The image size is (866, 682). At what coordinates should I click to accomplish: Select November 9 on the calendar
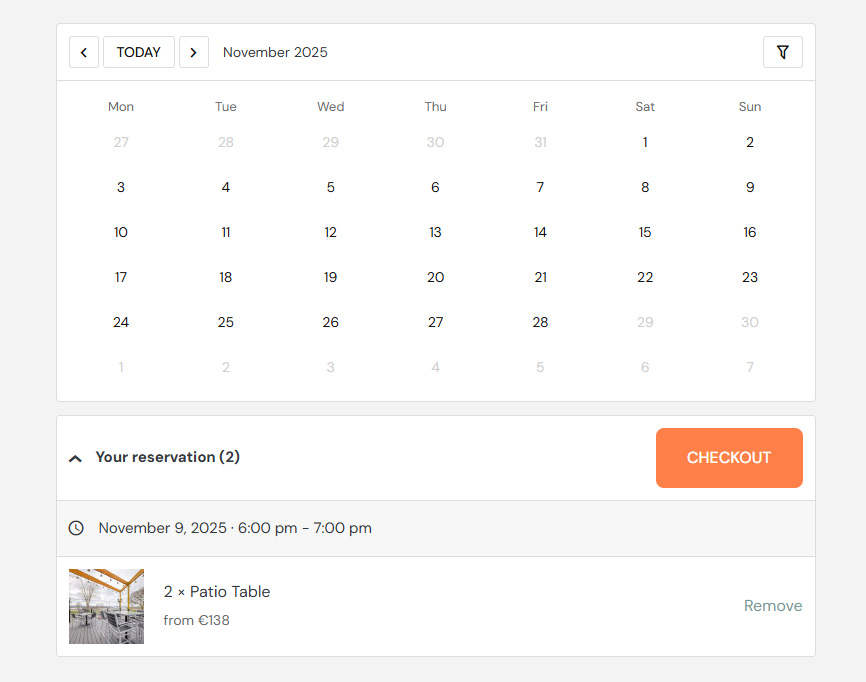click(x=750, y=187)
